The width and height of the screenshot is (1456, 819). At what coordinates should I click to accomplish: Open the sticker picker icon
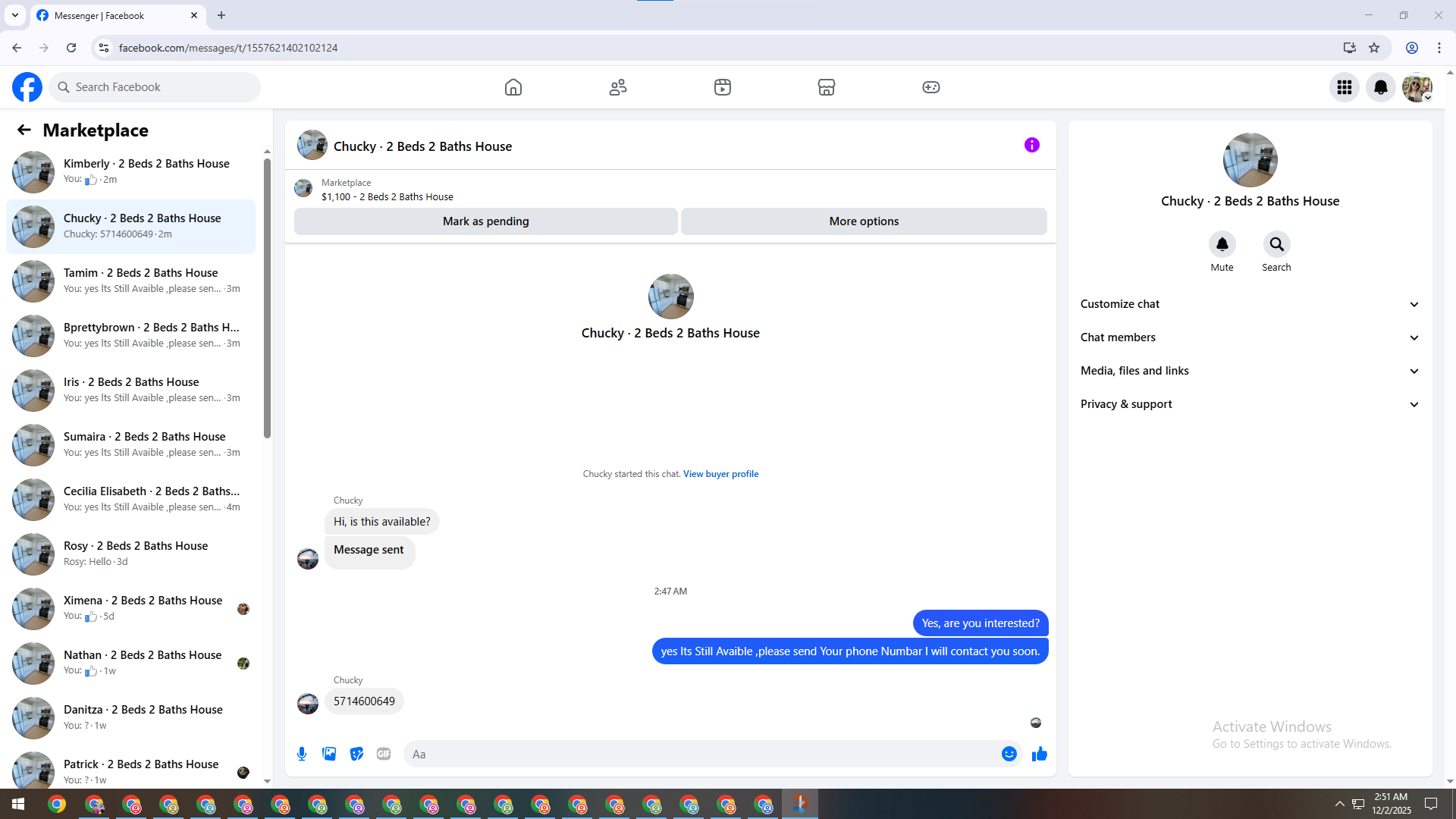click(356, 754)
